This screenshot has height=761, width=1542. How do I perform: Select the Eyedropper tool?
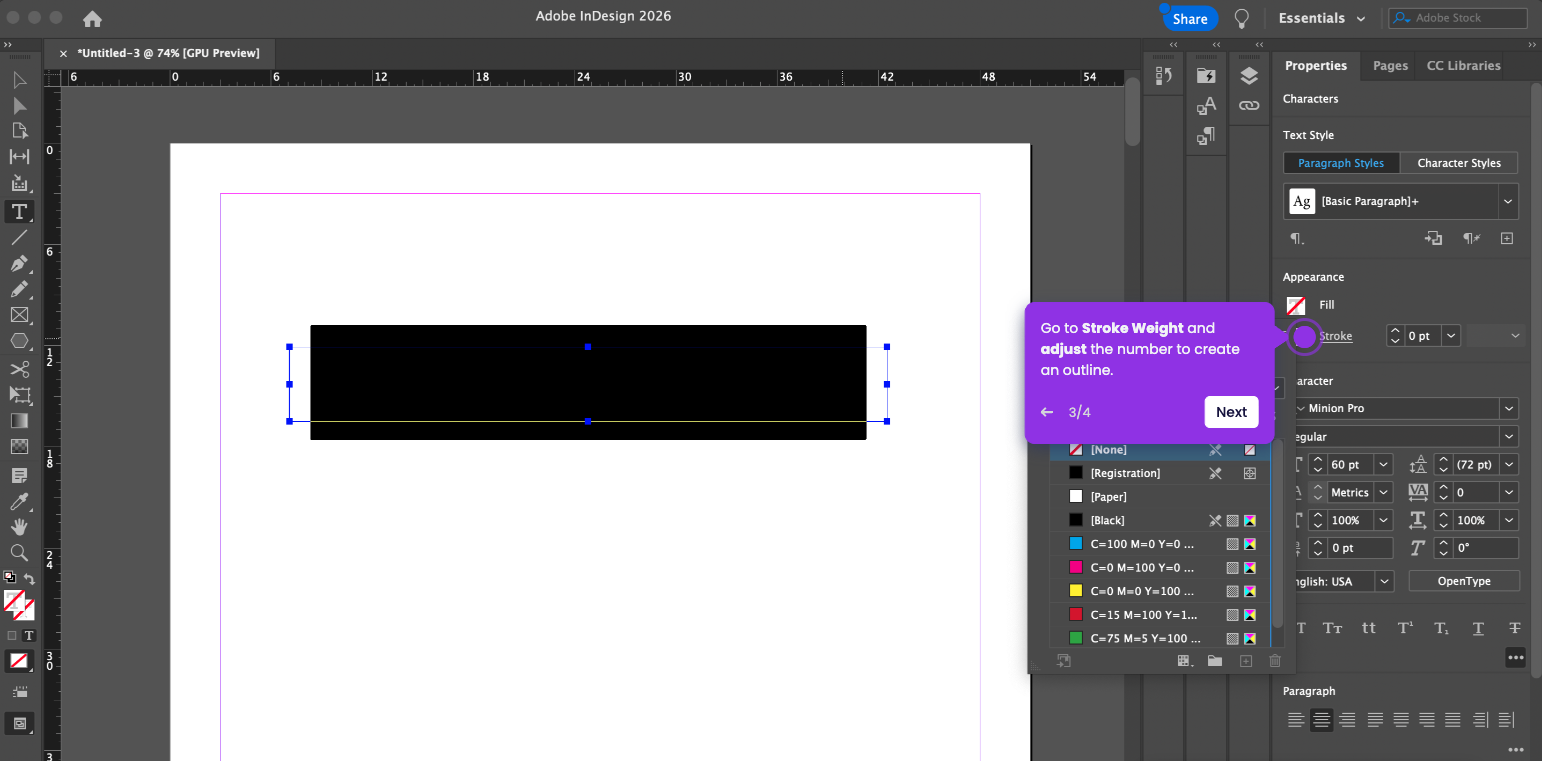[x=19, y=501]
